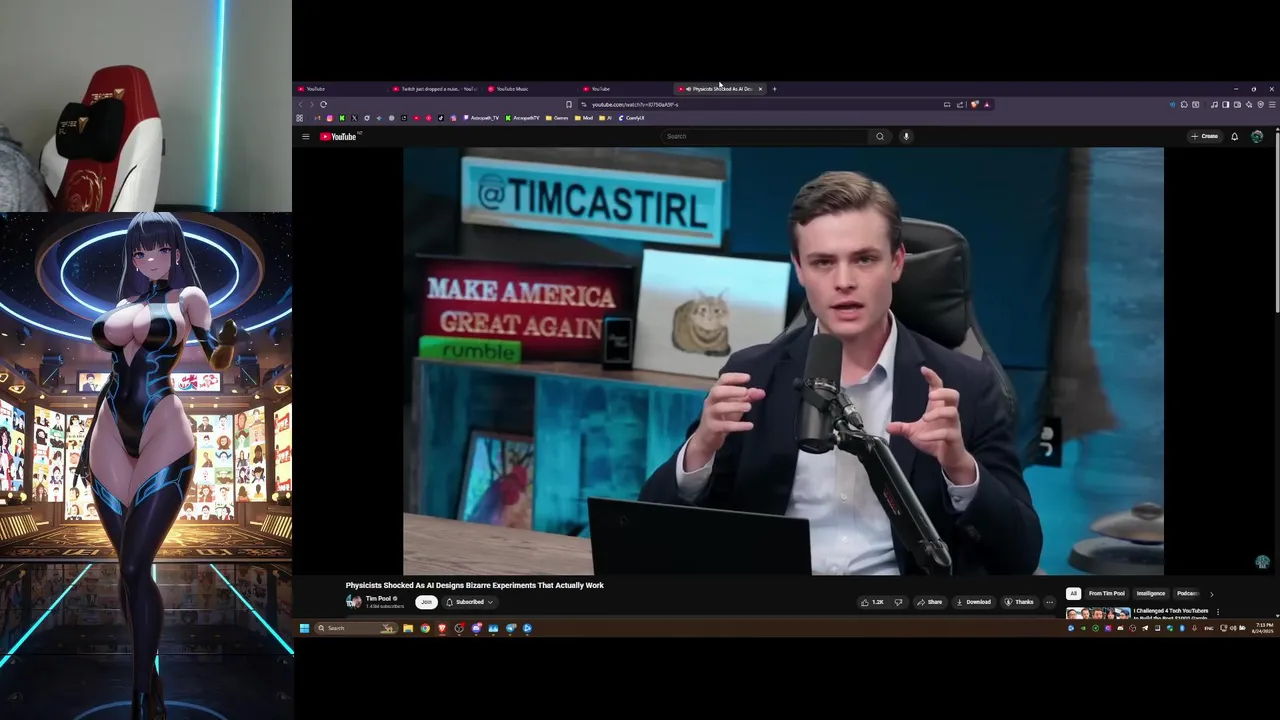1280x720 pixels.
Task: Switch to the 'Twitch just dropped a nuke' tab
Action: tap(436, 89)
